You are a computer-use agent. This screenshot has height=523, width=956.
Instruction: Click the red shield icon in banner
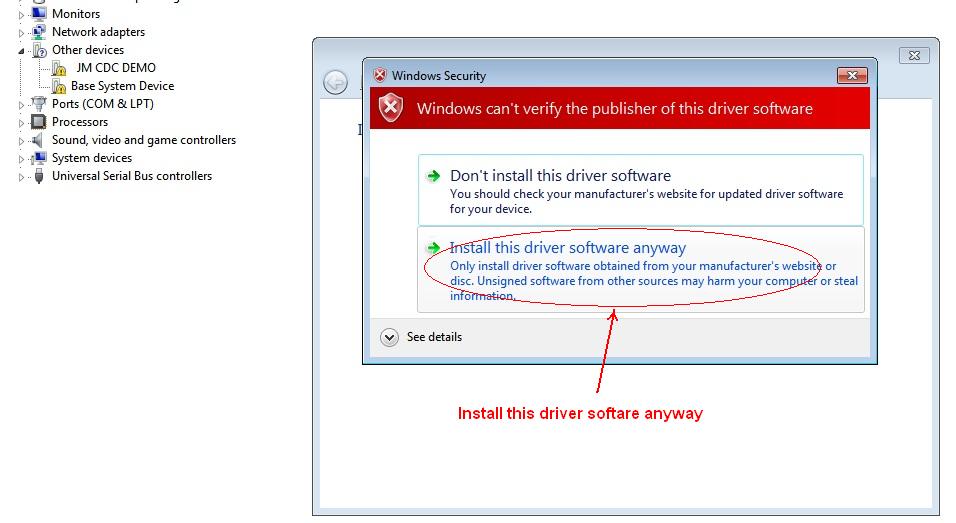pos(391,109)
